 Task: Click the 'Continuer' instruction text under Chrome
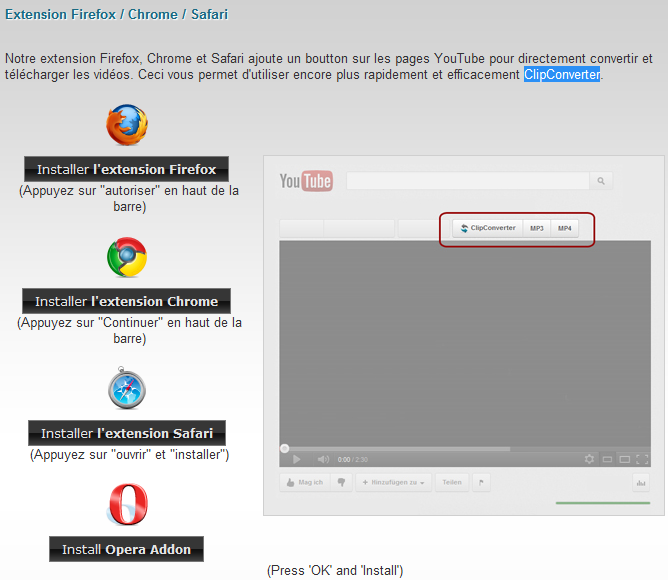click(x=129, y=330)
